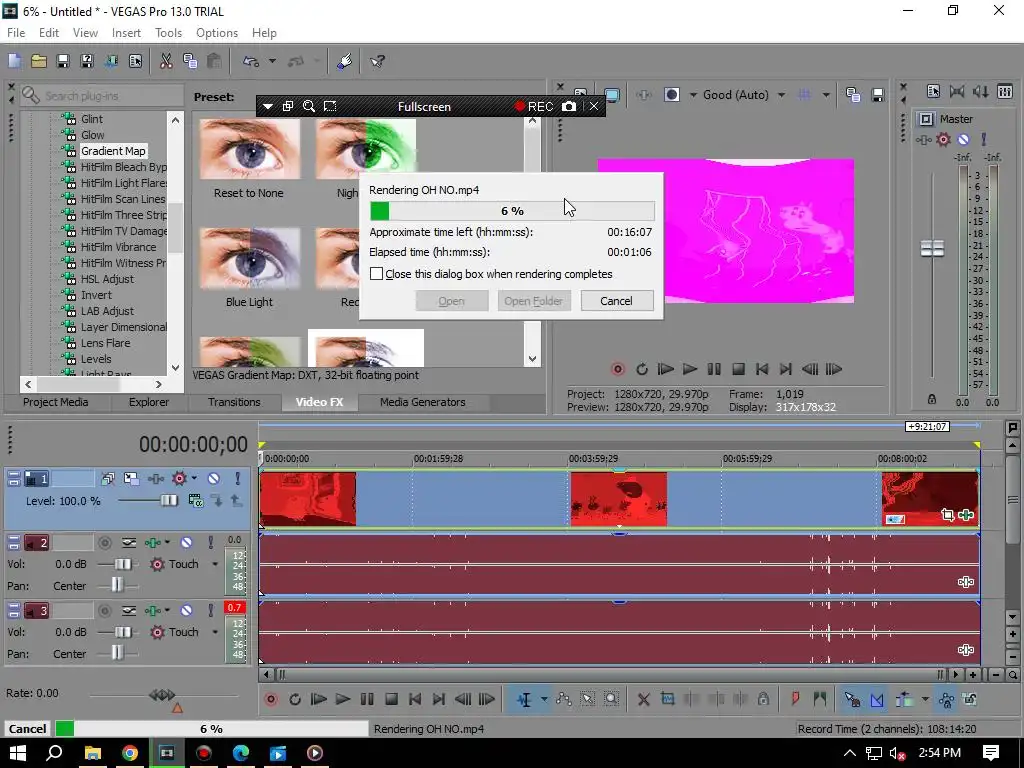
Task: Save the project using the floppy disk icon
Action: tap(63, 61)
